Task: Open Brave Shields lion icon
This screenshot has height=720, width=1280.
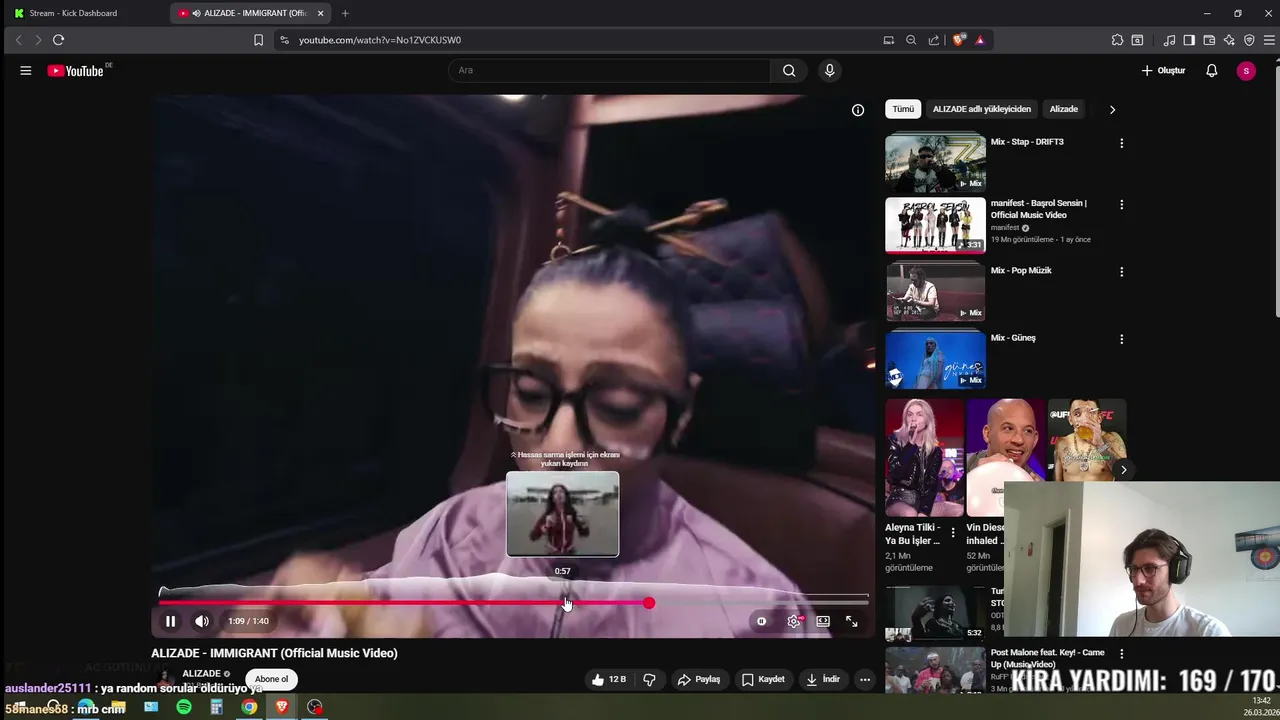Action: [959, 40]
